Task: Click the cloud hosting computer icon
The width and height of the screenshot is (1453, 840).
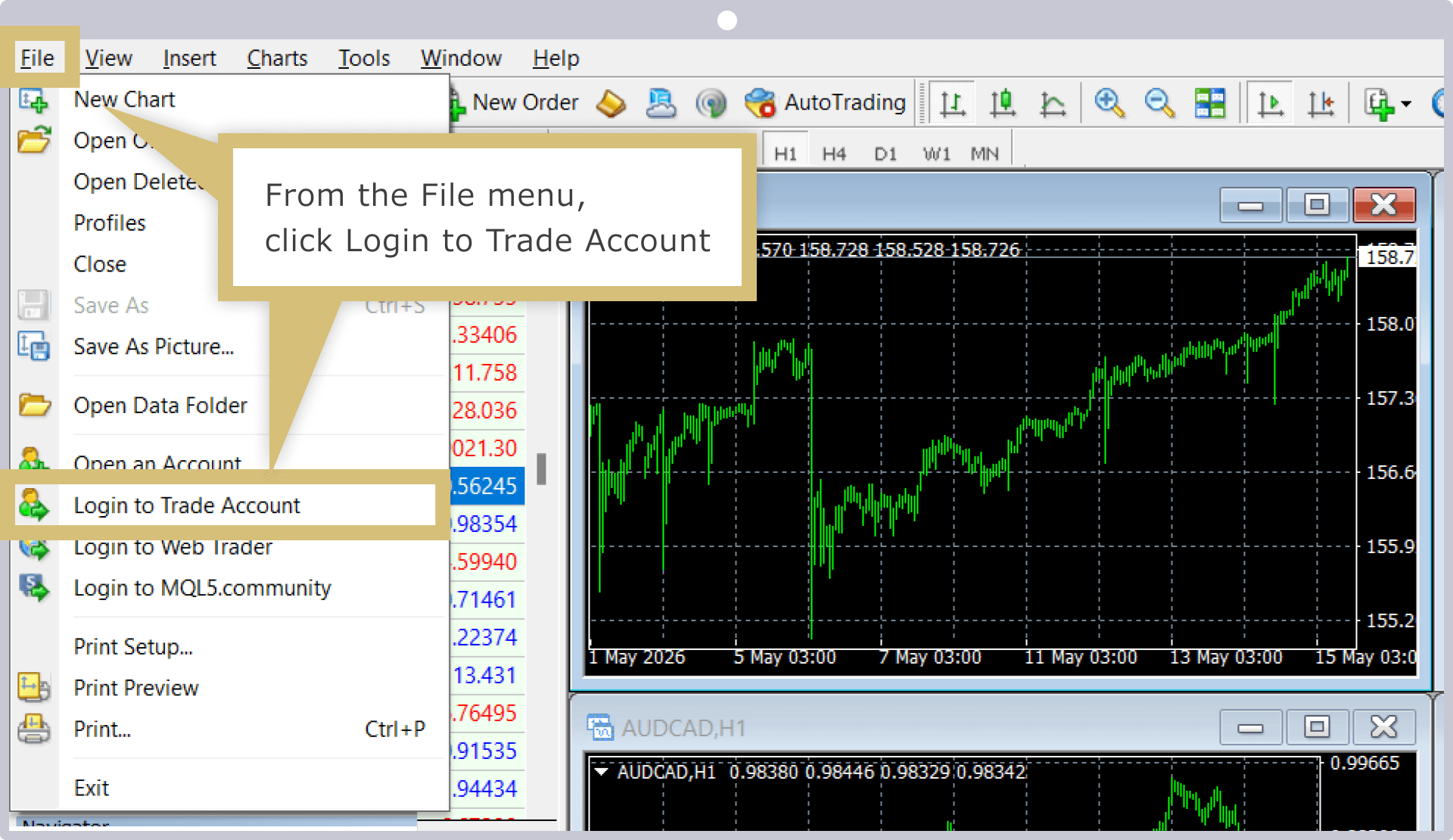Action: [x=661, y=103]
